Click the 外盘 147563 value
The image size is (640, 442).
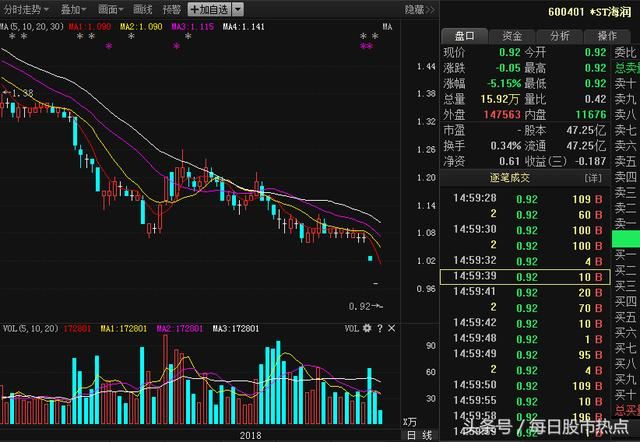pyautogui.click(x=502, y=115)
